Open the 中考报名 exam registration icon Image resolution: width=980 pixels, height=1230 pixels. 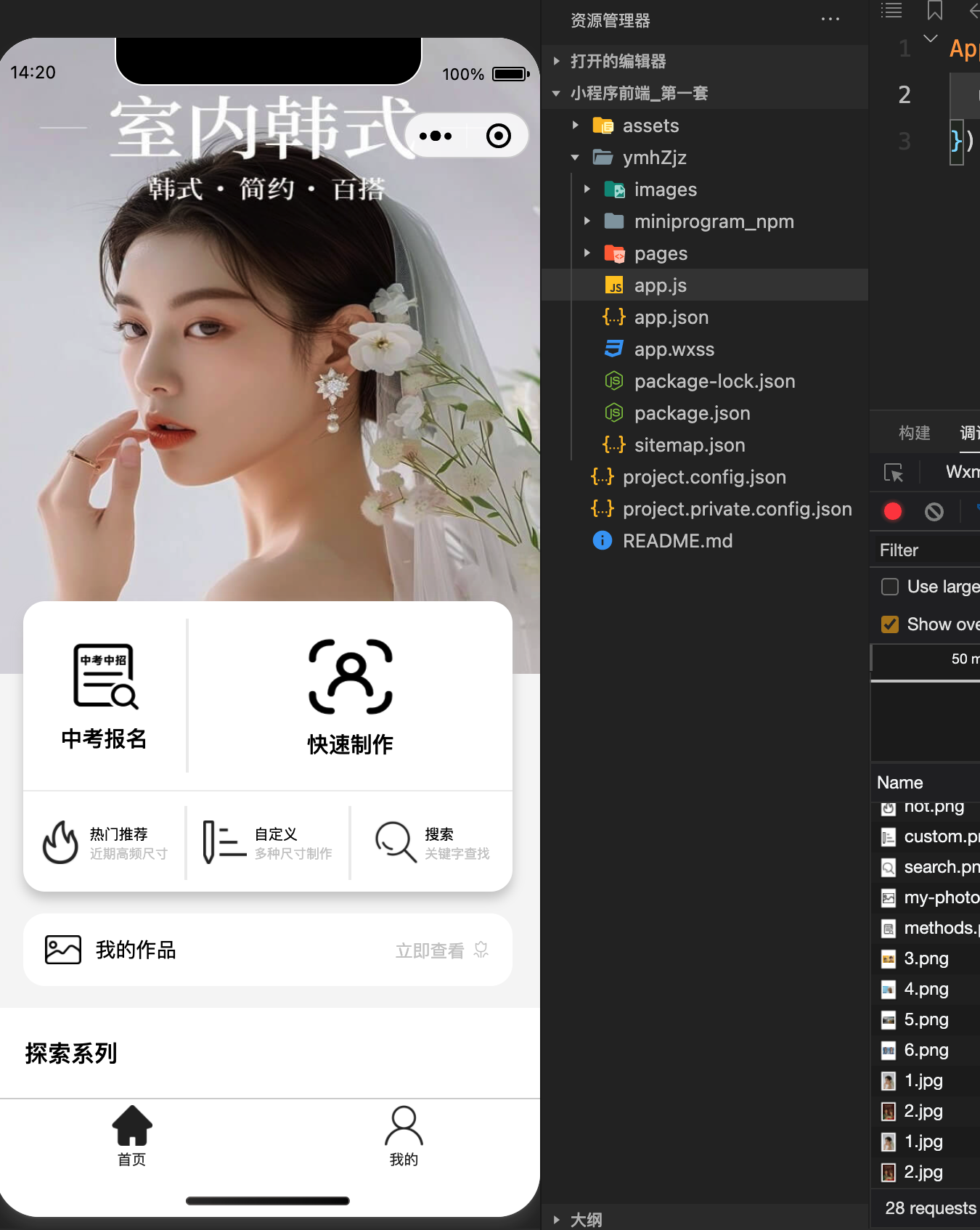click(x=105, y=676)
